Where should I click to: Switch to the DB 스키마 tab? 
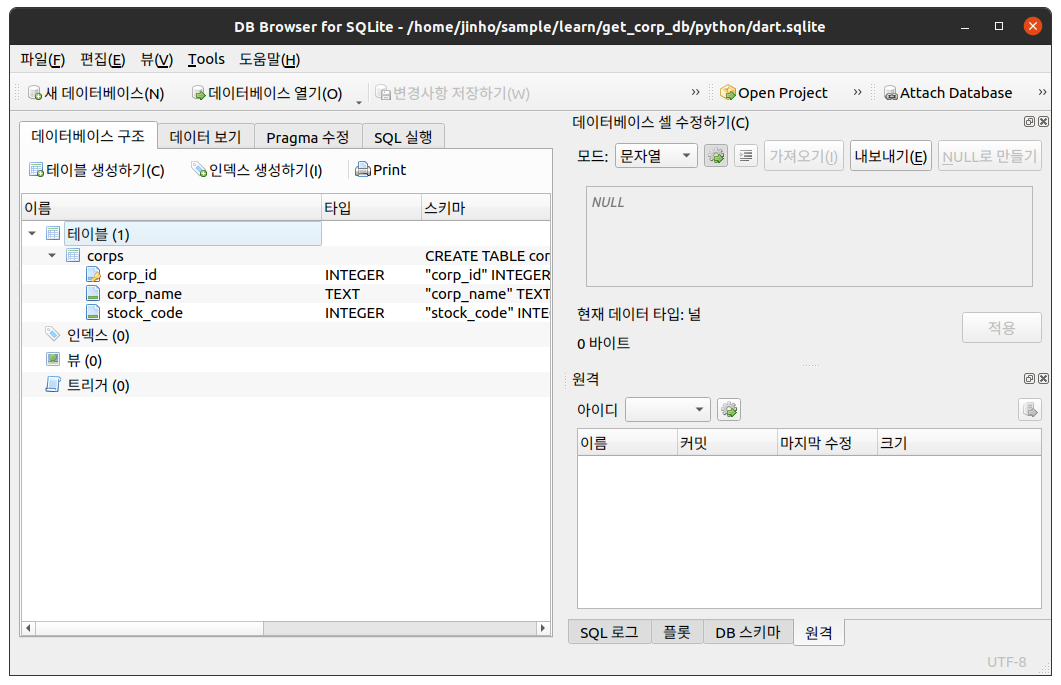click(748, 632)
